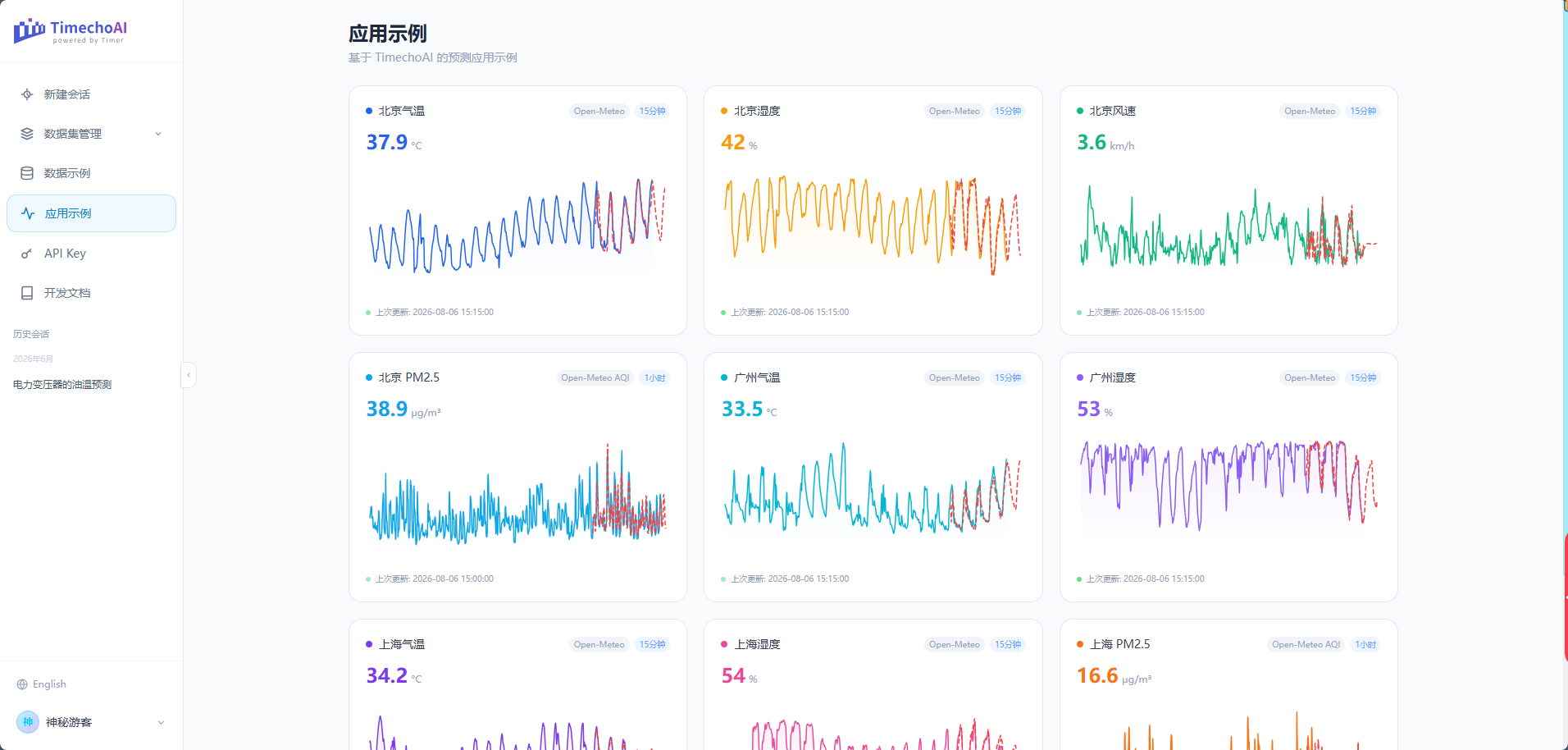Click the 北京 PM2.5 card title
1568x750 pixels.
(x=409, y=377)
